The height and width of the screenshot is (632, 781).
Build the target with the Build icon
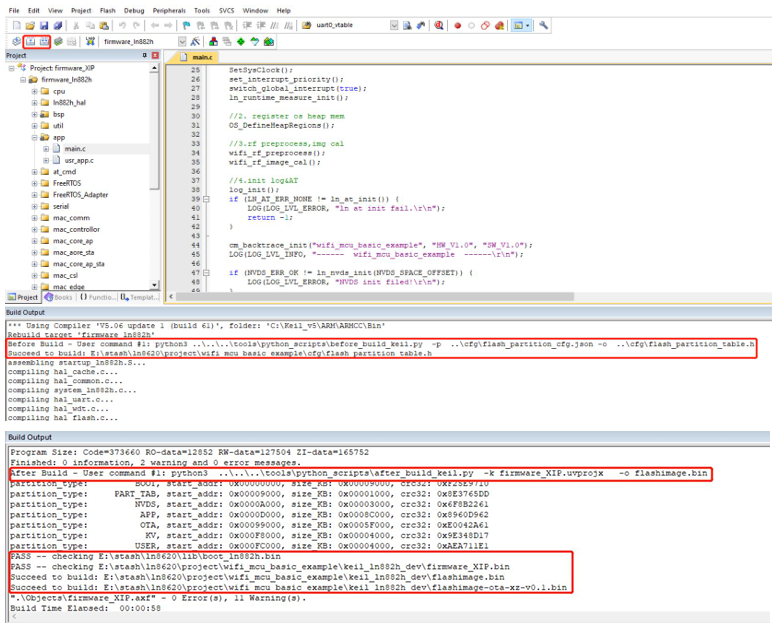coord(30,42)
